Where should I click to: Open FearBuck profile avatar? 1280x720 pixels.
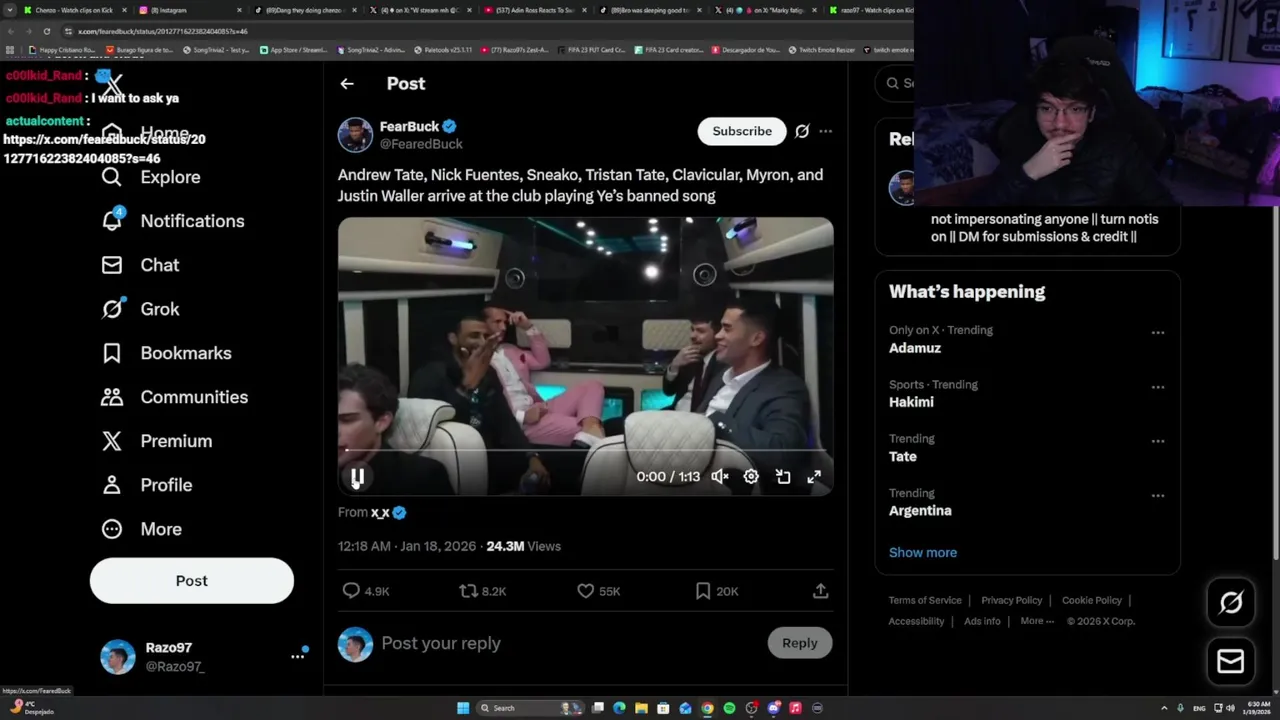point(355,135)
